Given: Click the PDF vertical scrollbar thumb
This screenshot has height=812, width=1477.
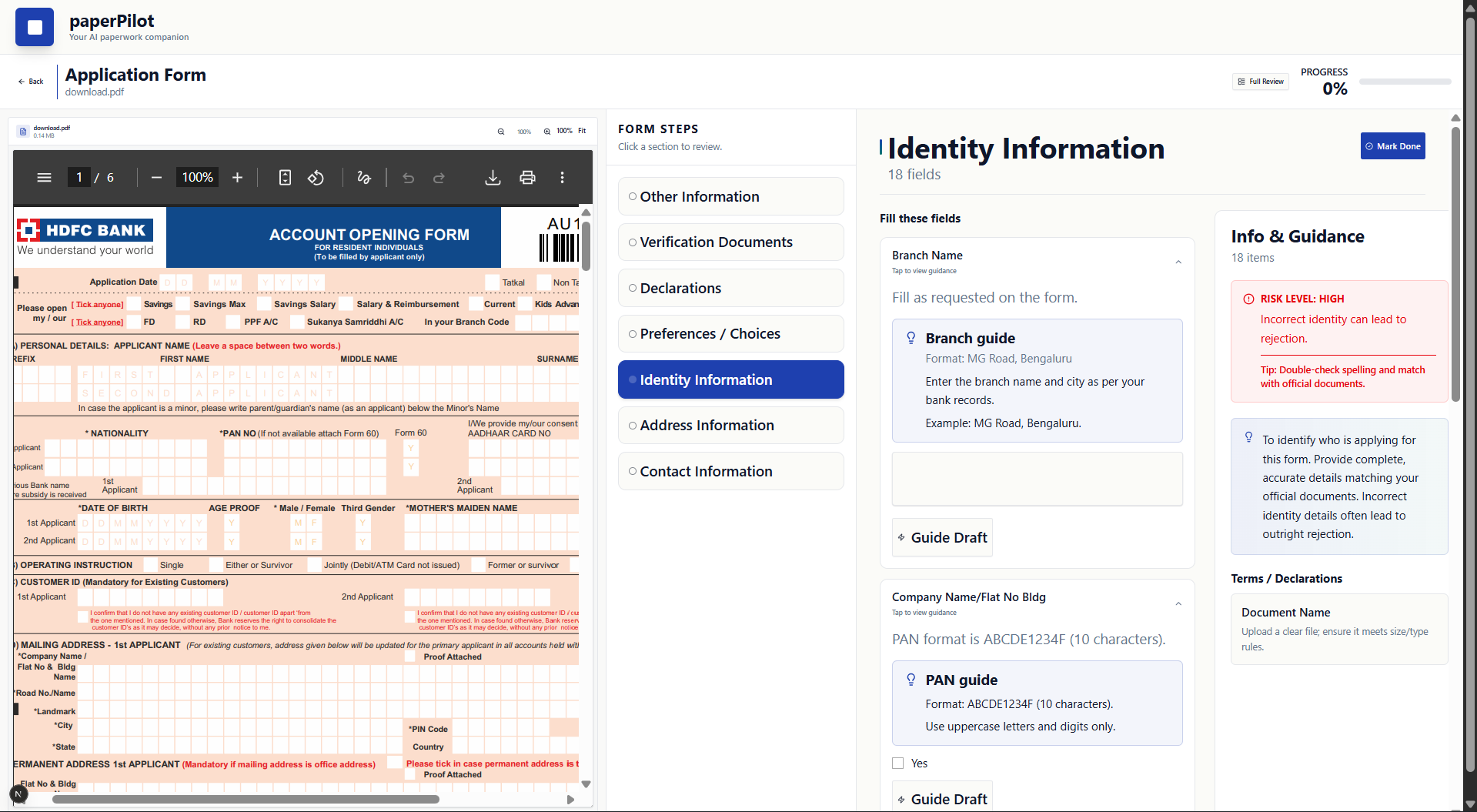Looking at the screenshot, I should pos(586,246).
